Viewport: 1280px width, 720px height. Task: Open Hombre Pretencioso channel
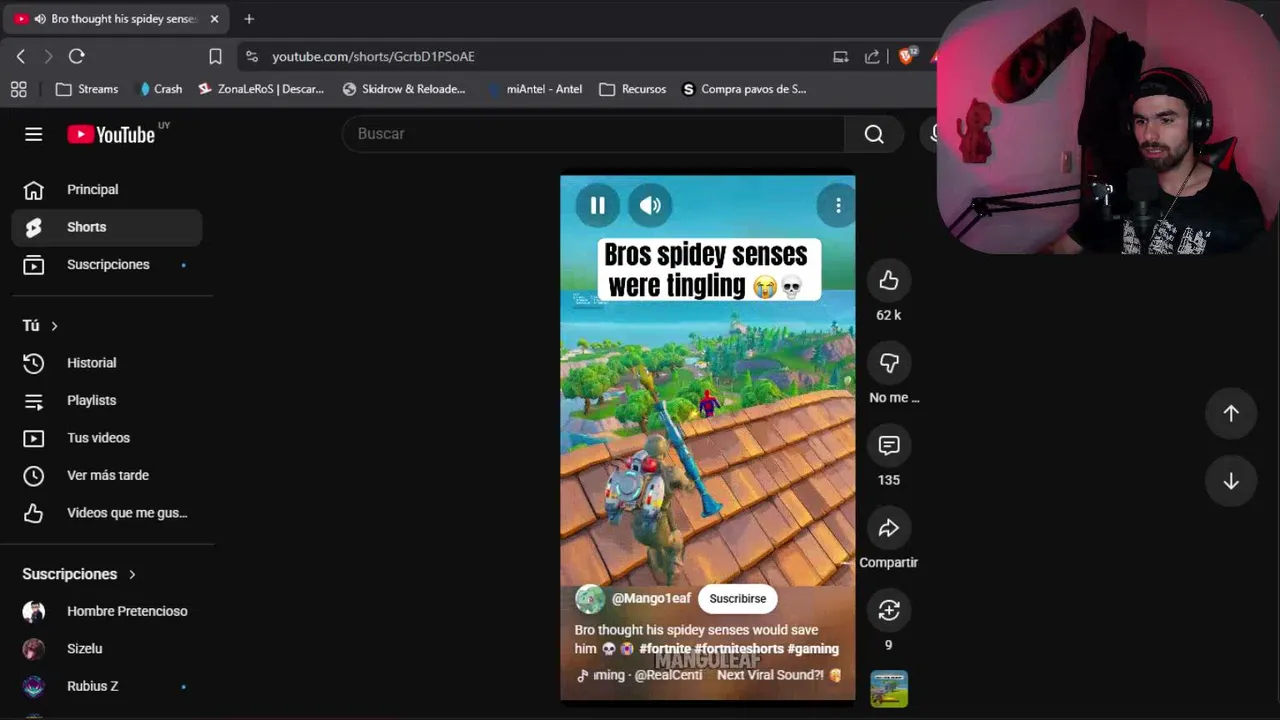click(107, 611)
